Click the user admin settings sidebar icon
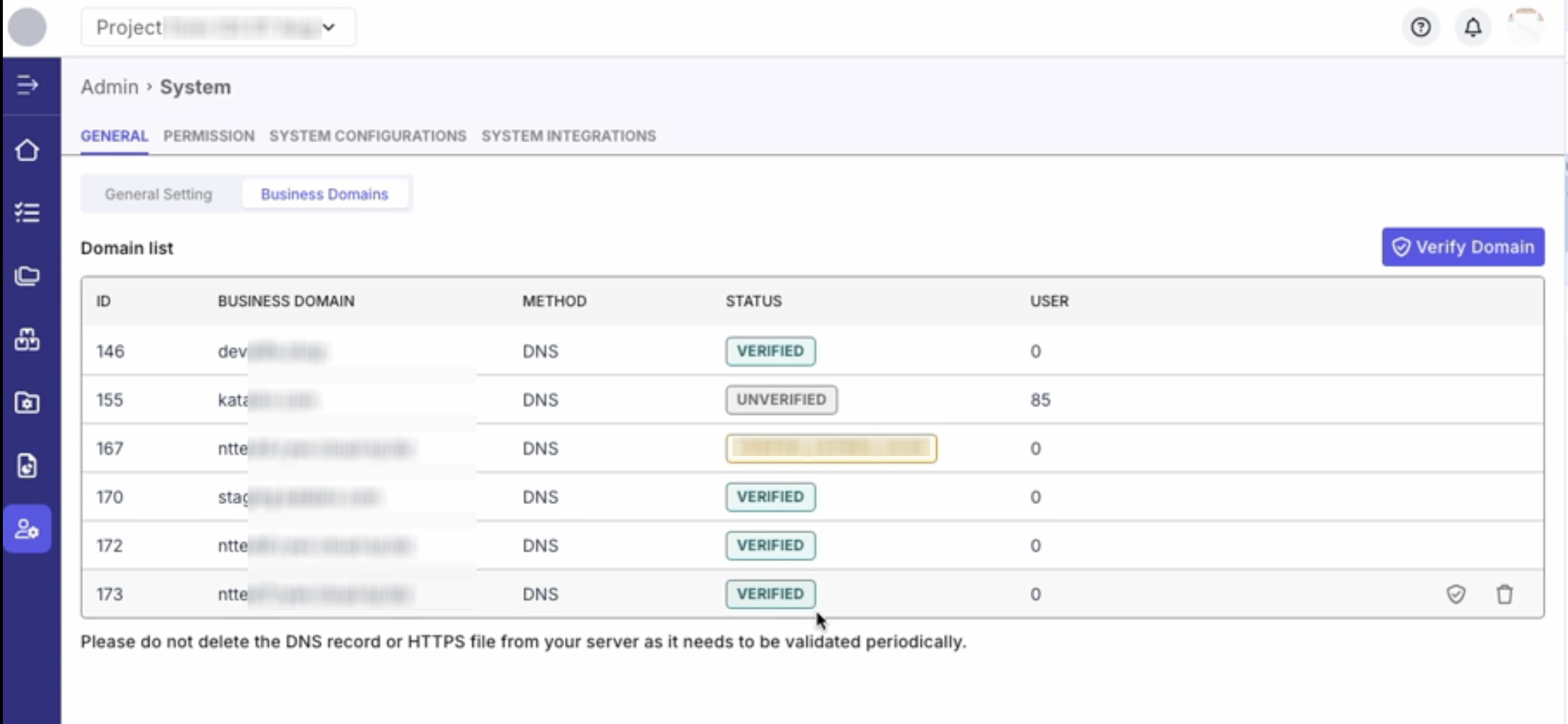Screen dimensions: 1568x724 (27, 529)
